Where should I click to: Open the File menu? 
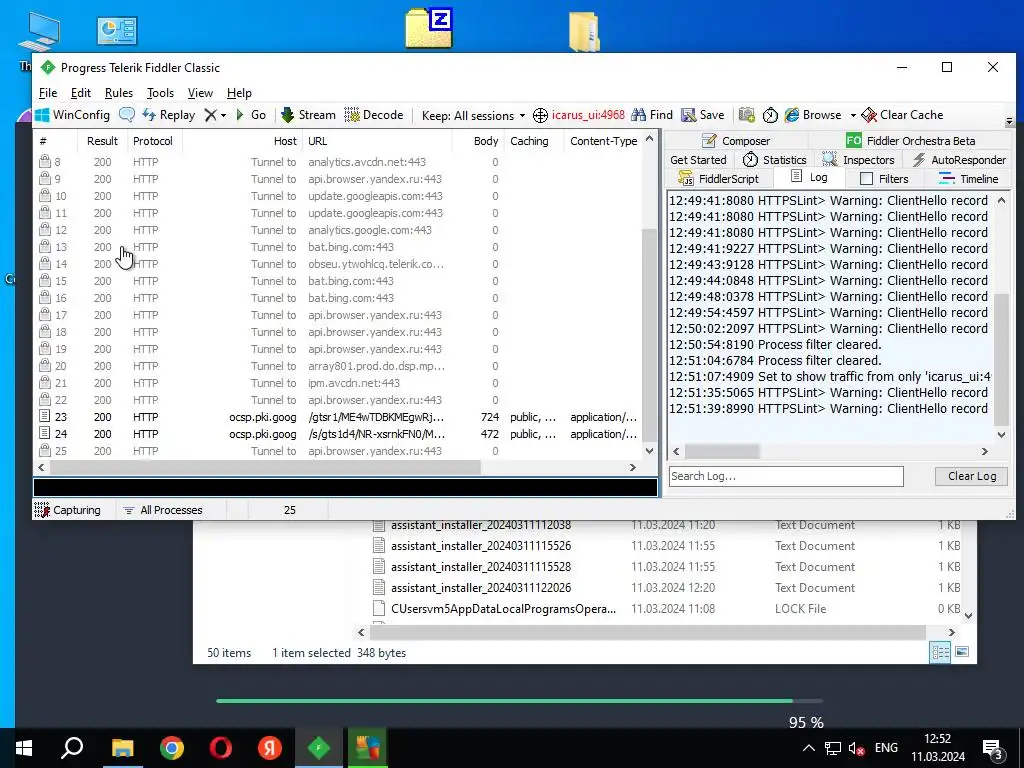pos(48,93)
